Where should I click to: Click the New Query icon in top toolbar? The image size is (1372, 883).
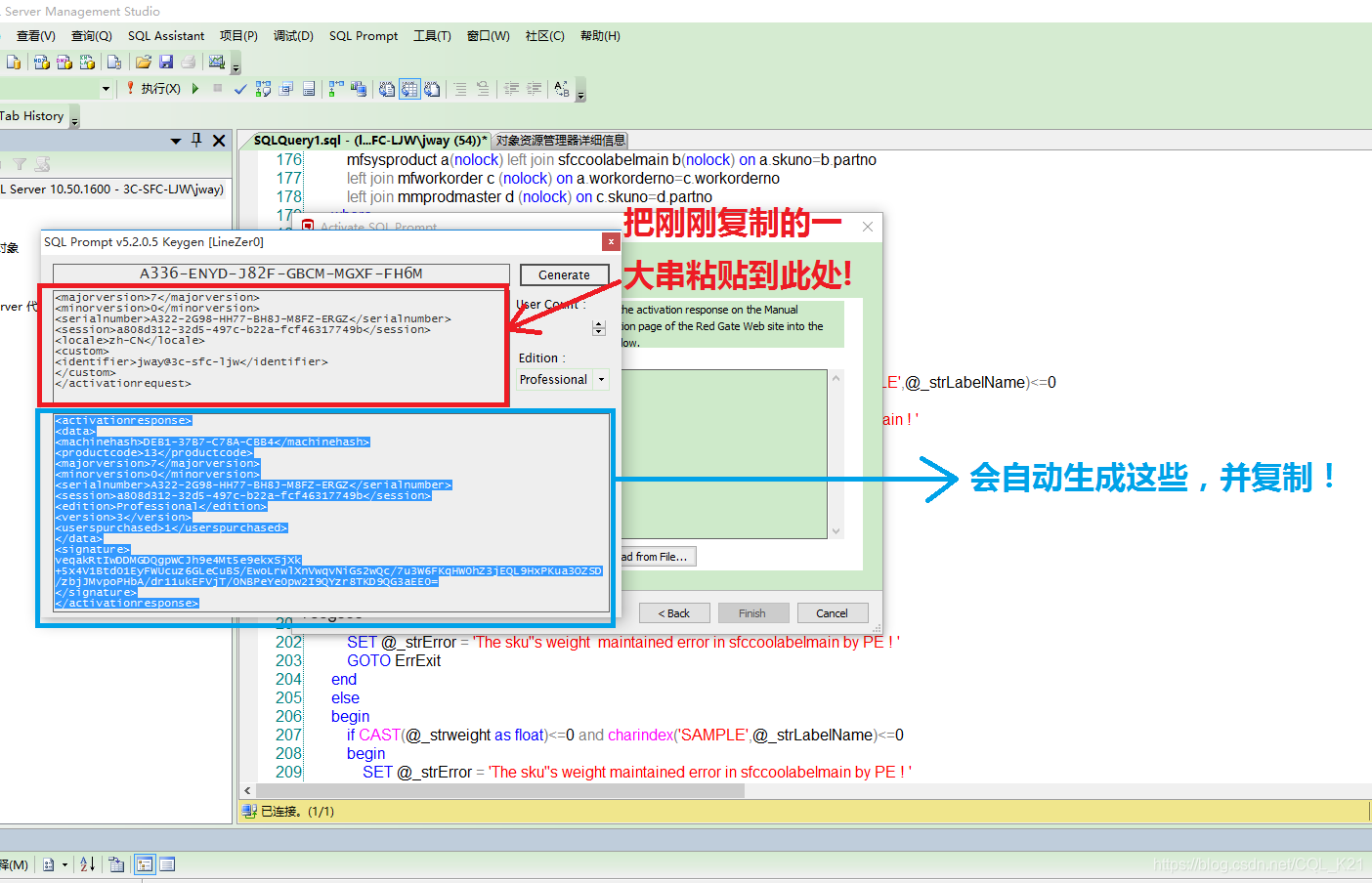pyautogui.click(x=13, y=63)
